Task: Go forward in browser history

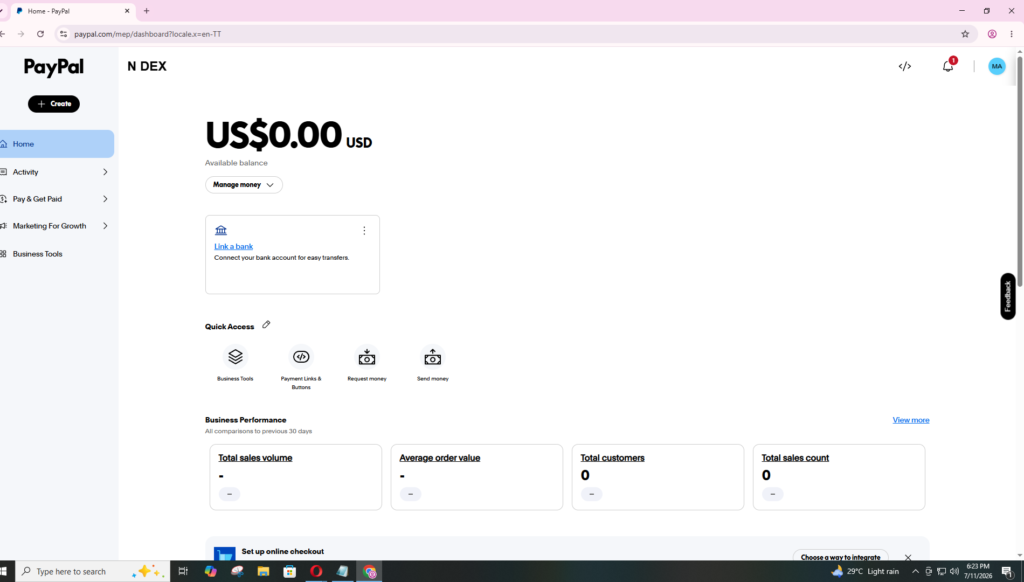Action: pyautogui.click(x=21, y=34)
